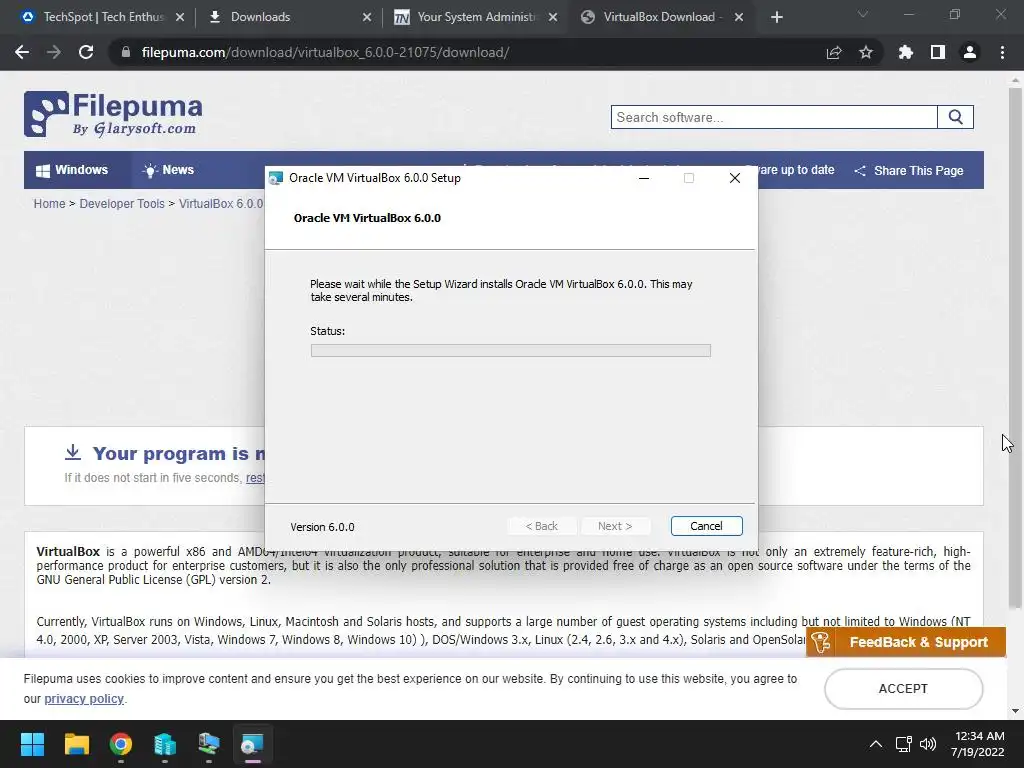The image size is (1024, 768).
Task: Go to the Home breadcrumb
Action: pyautogui.click(x=50, y=204)
